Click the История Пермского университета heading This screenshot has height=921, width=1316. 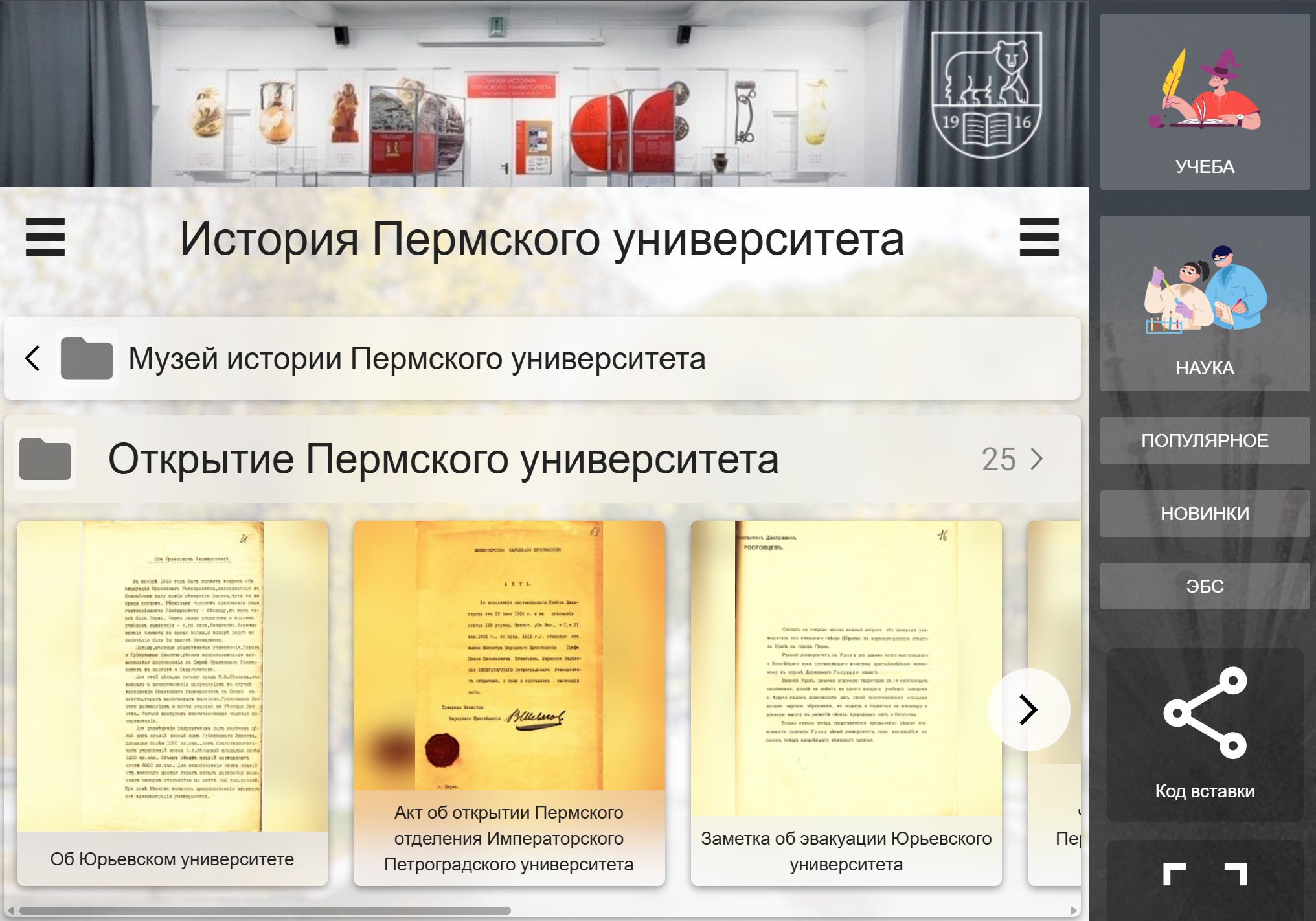pyautogui.click(x=542, y=238)
